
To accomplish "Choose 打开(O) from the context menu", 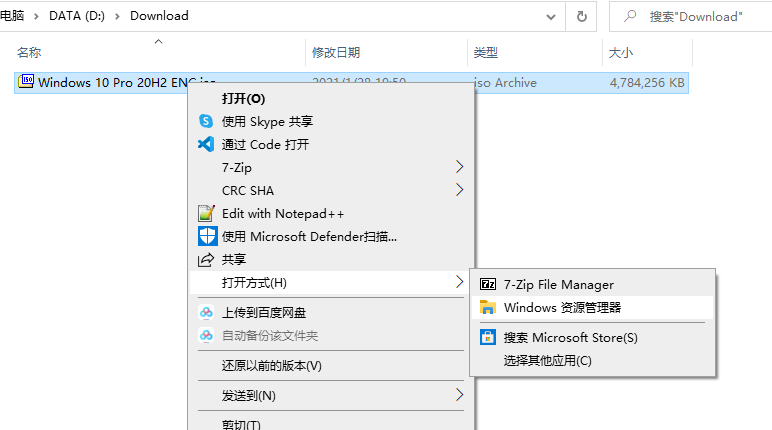I will [x=243, y=99].
